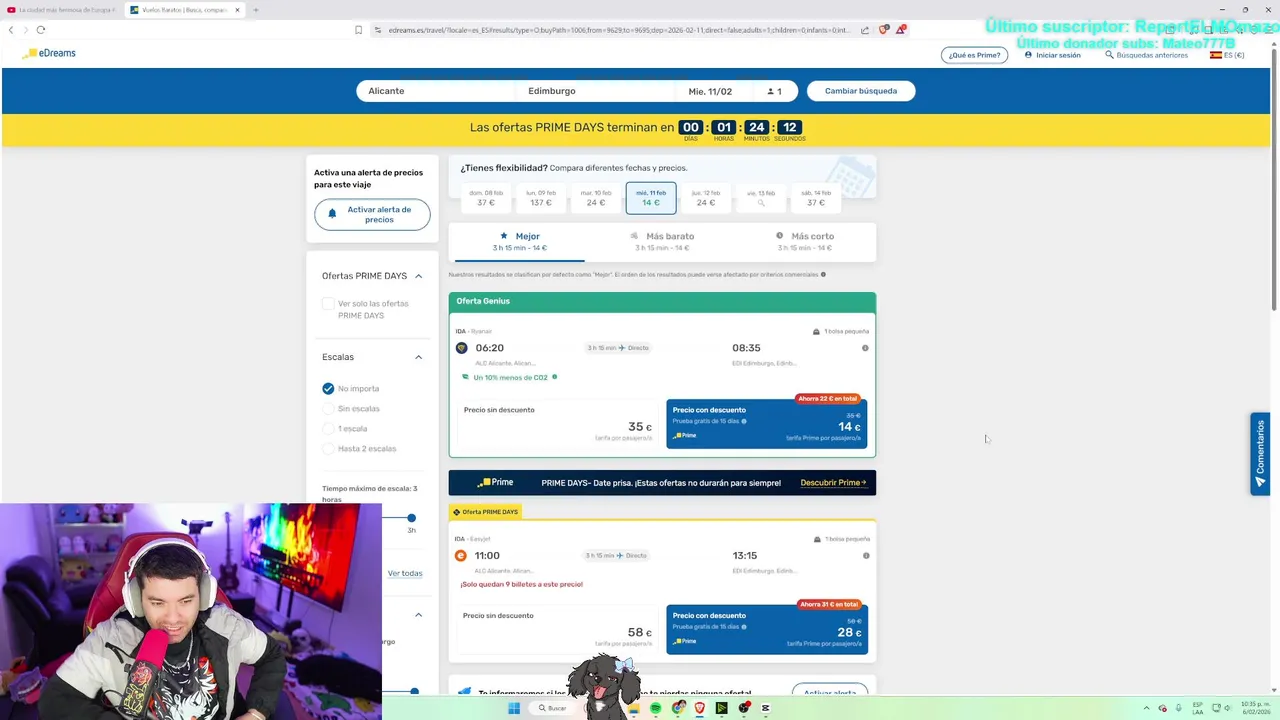Select the Más corto sorting tab

coord(805,242)
